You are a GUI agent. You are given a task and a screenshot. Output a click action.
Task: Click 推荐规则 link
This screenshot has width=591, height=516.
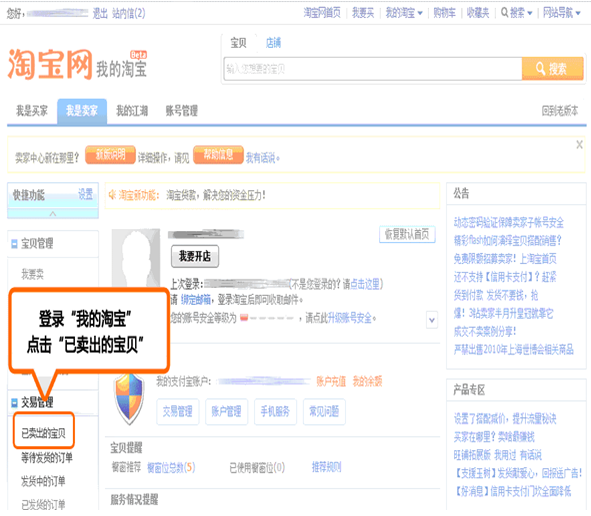pos(326,468)
